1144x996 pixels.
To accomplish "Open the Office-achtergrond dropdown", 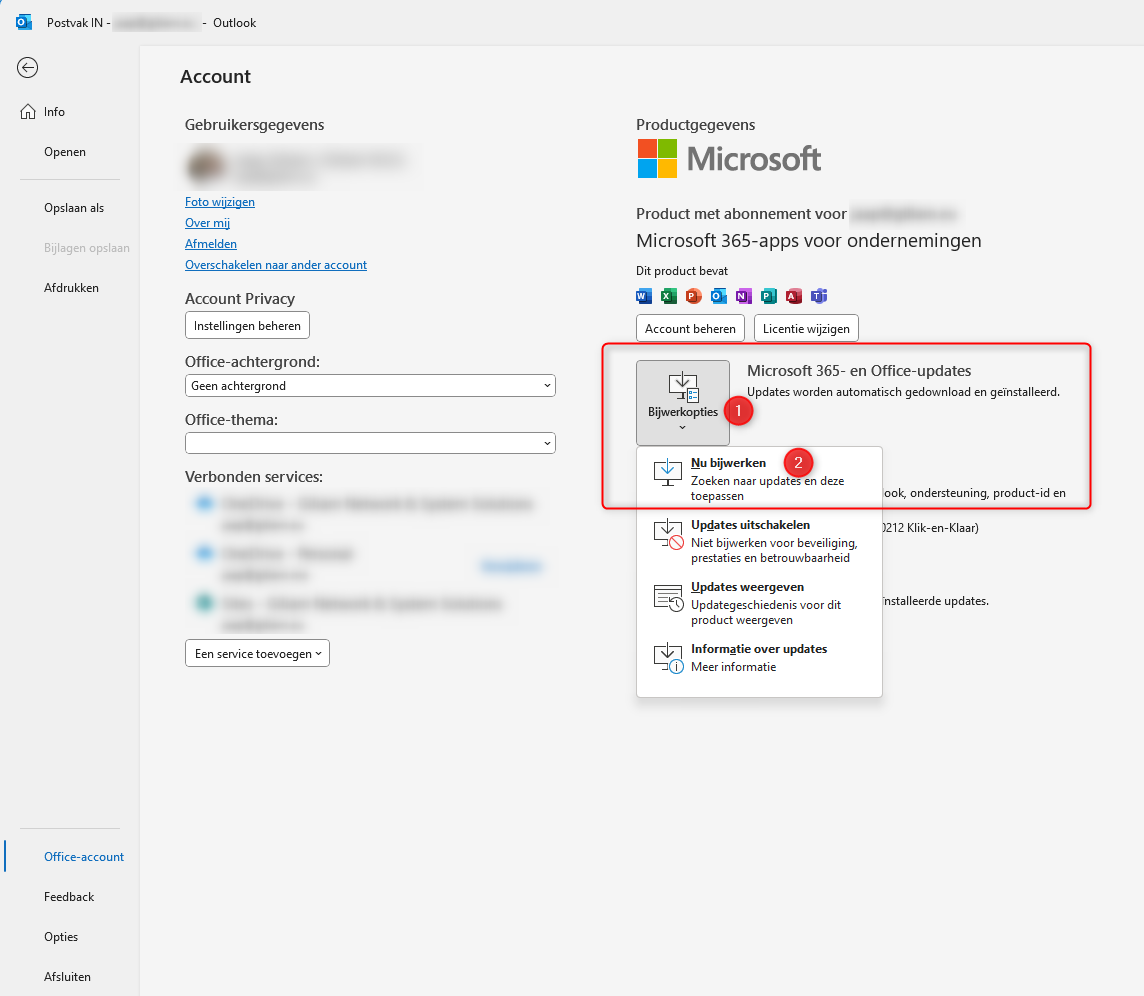I will click(x=370, y=386).
